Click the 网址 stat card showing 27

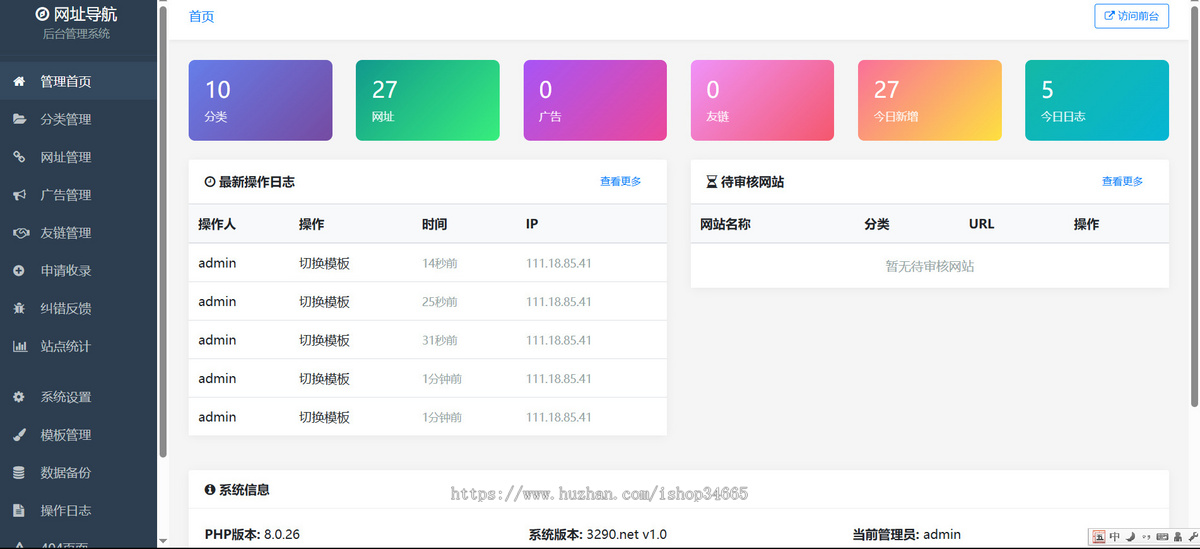tap(427, 100)
